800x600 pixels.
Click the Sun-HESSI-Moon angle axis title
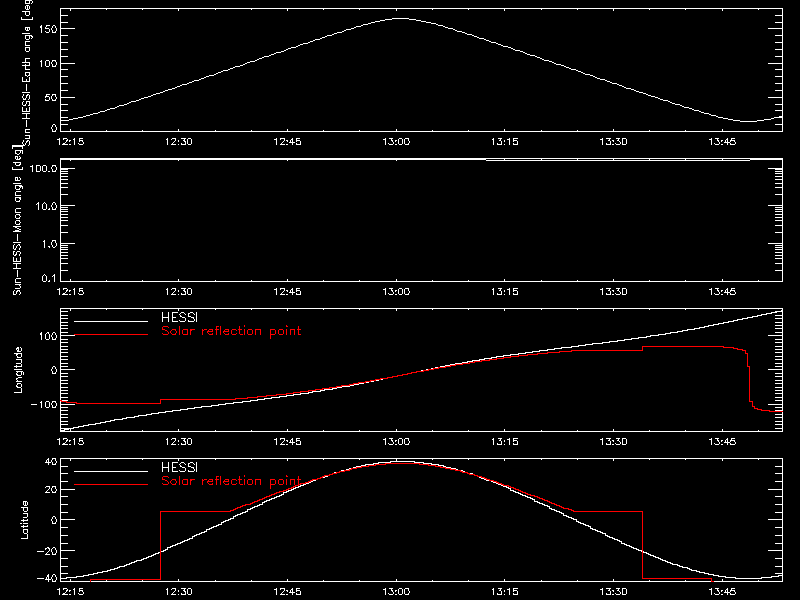18,220
